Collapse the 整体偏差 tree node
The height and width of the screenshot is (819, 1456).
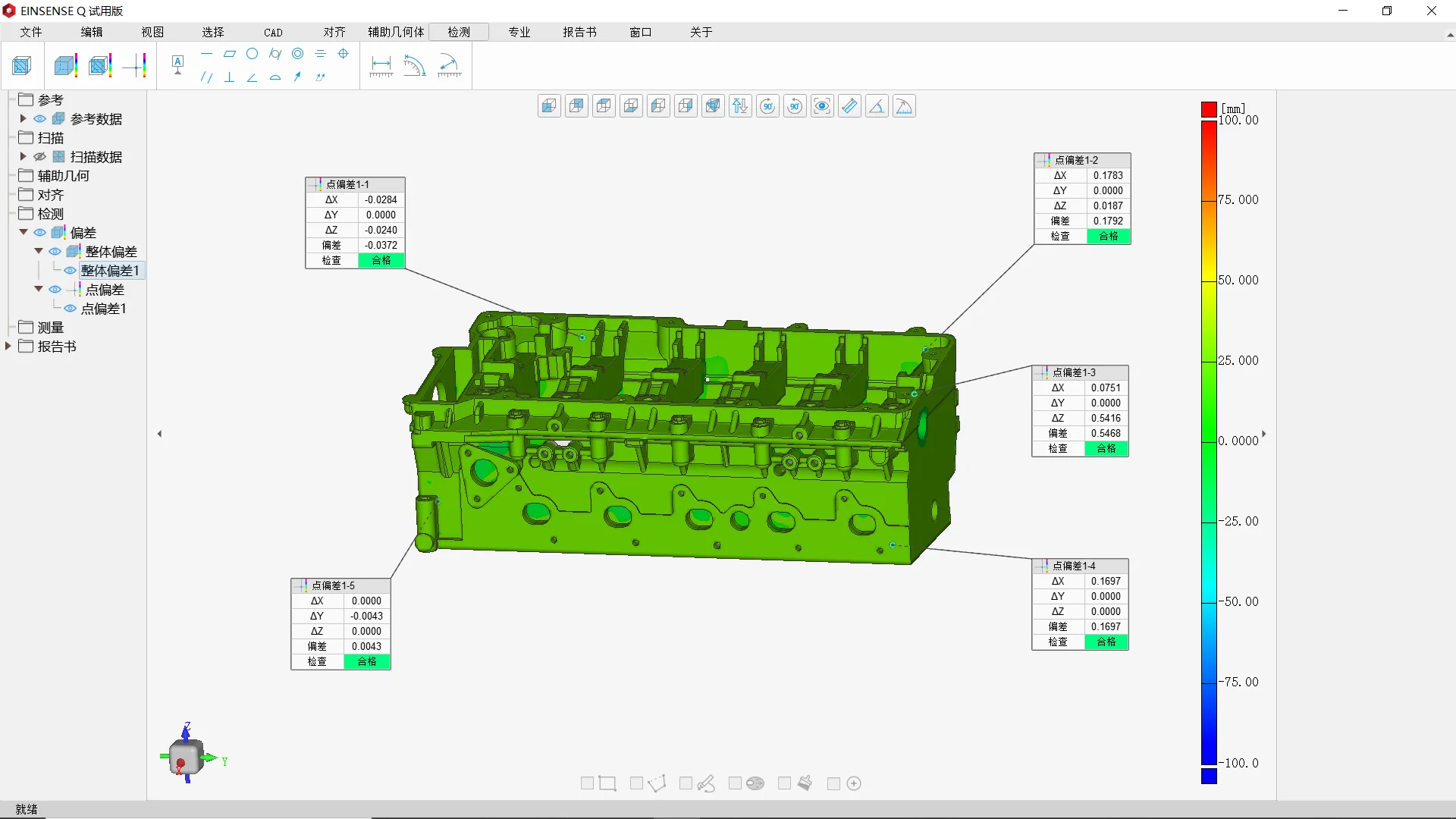click(x=39, y=251)
